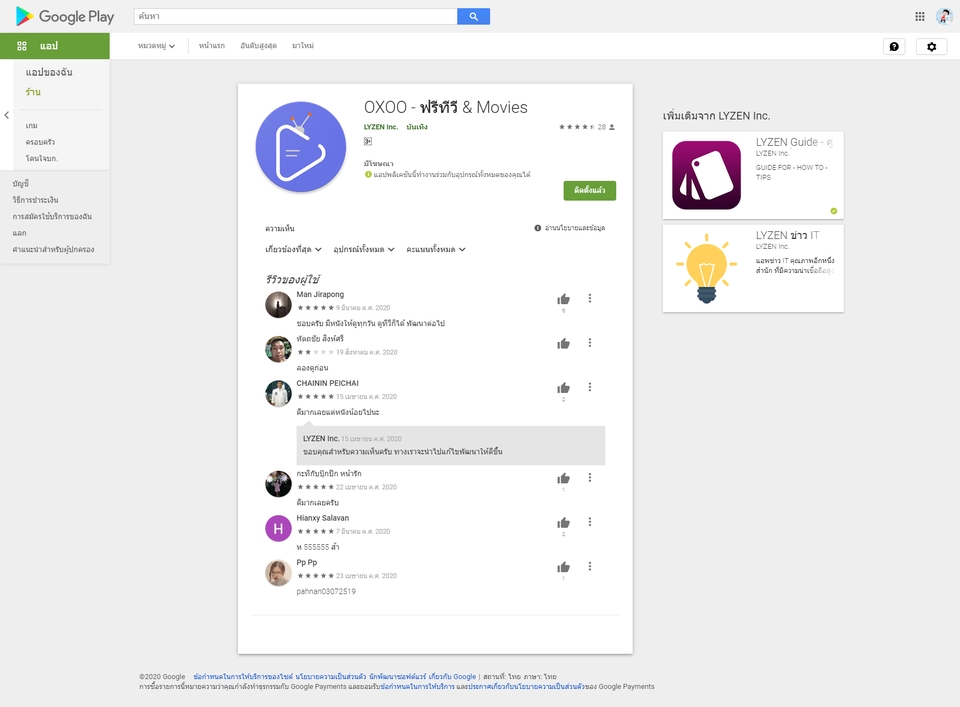Click the 3+ content rating badge
This screenshot has width=960, height=707.
click(368, 141)
